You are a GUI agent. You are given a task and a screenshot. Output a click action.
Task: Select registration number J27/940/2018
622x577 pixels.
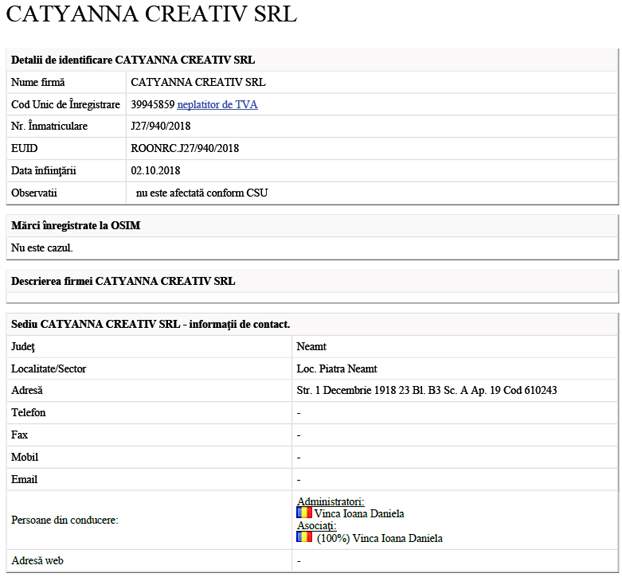click(161, 126)
